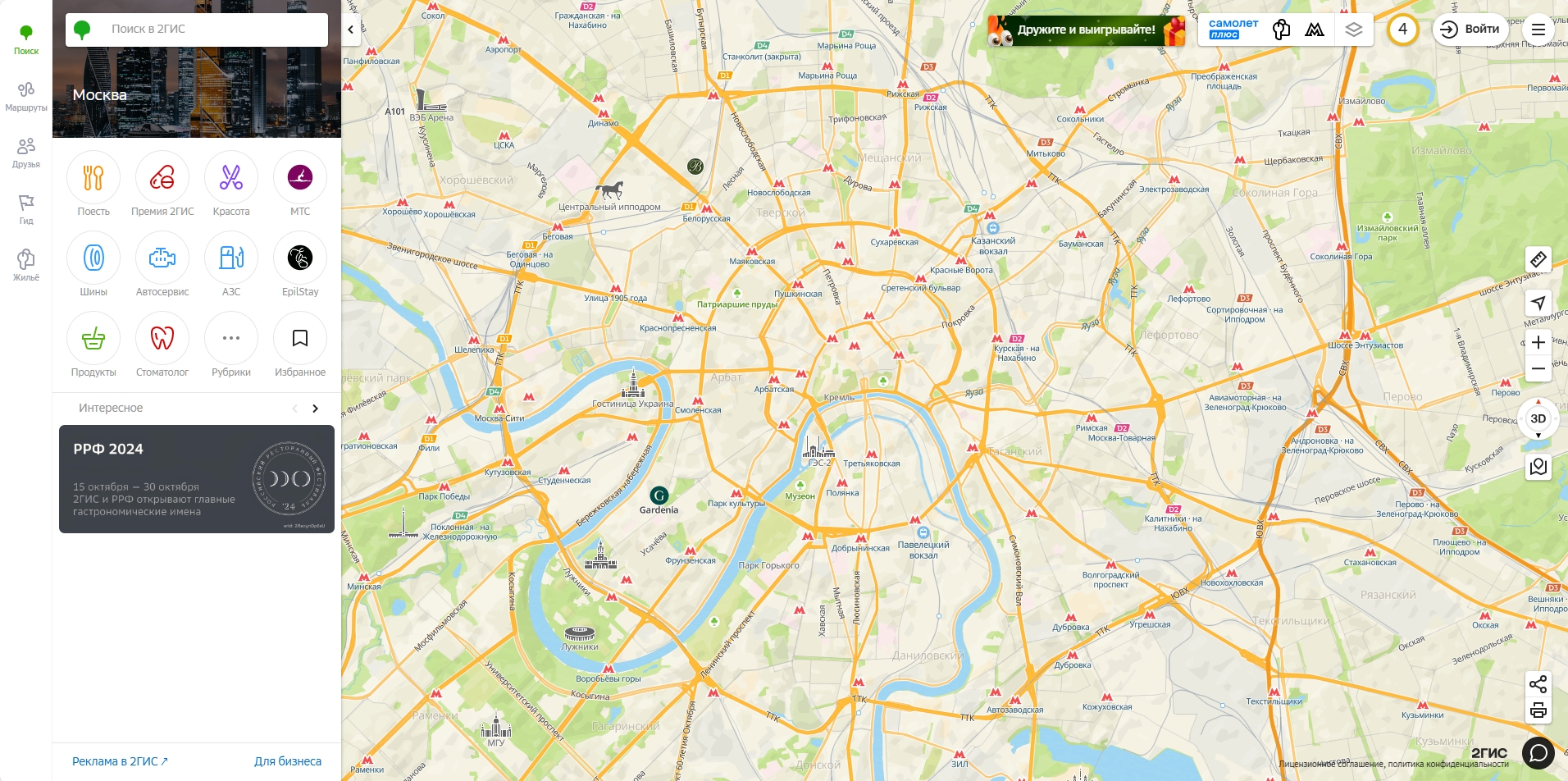
Task: Open the hamburger main menu
Action: [1538, 30]
